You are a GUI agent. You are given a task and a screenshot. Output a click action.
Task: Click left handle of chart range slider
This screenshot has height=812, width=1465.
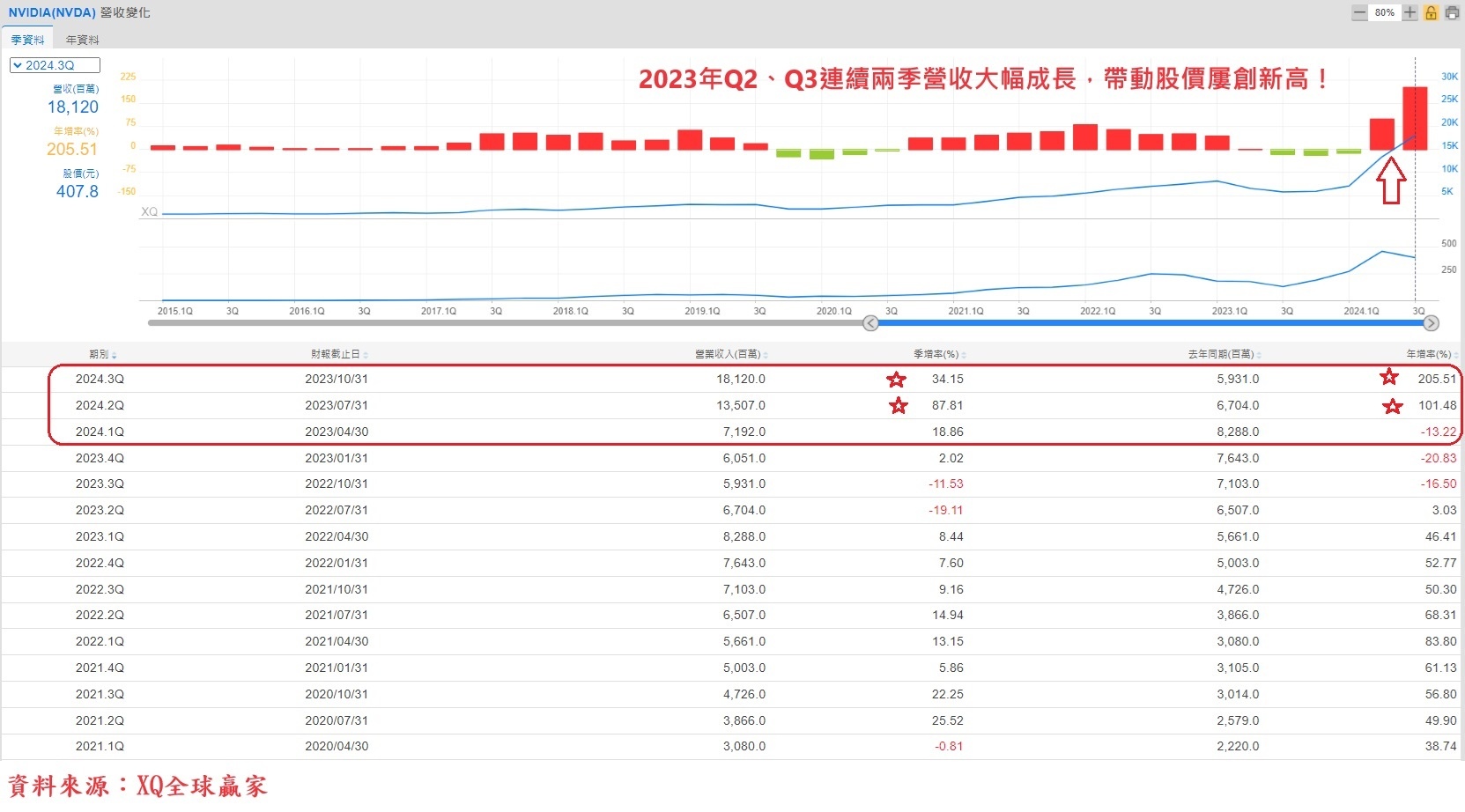pos(870,323)
